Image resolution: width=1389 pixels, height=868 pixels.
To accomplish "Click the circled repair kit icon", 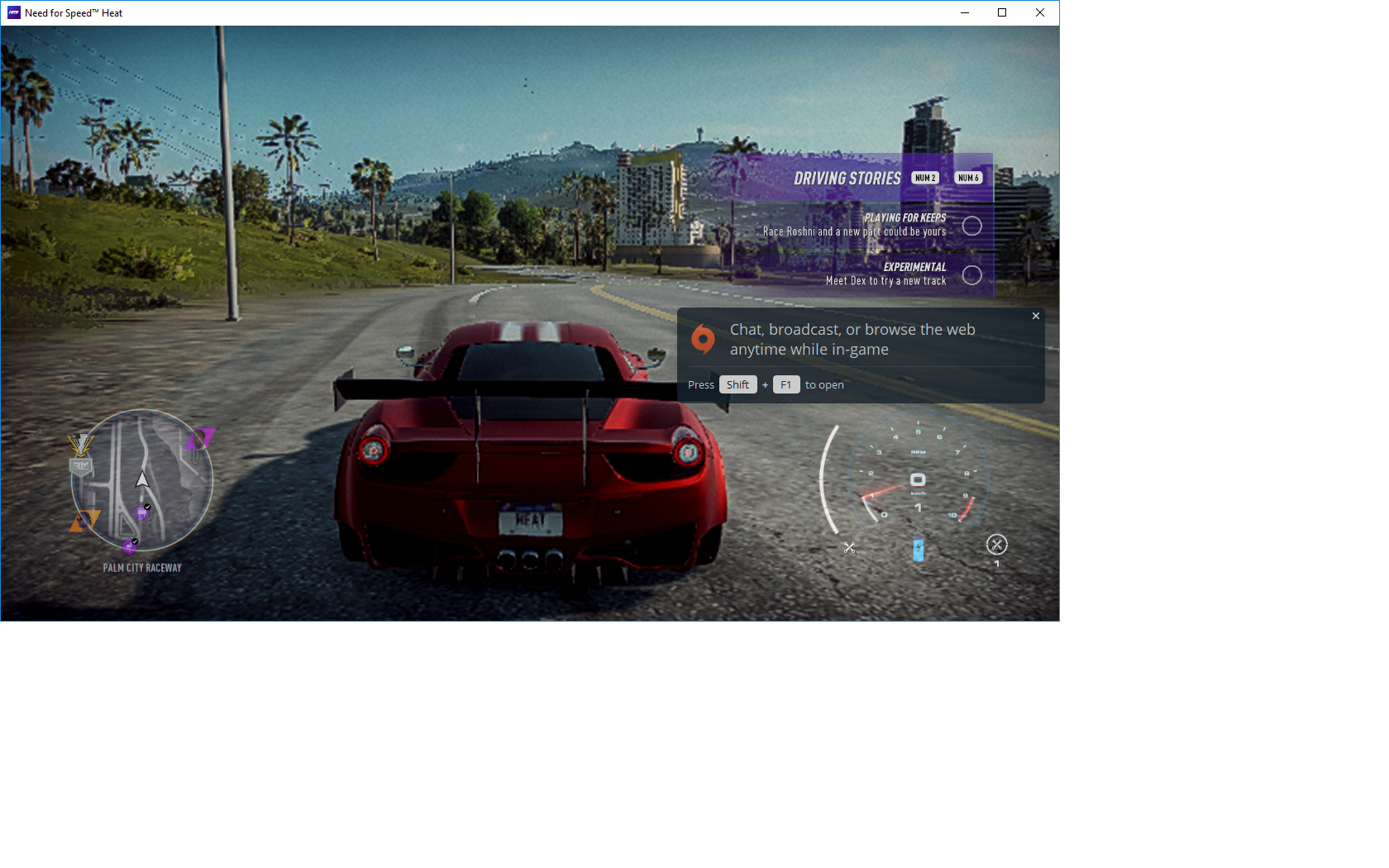I will coord(997,544).
